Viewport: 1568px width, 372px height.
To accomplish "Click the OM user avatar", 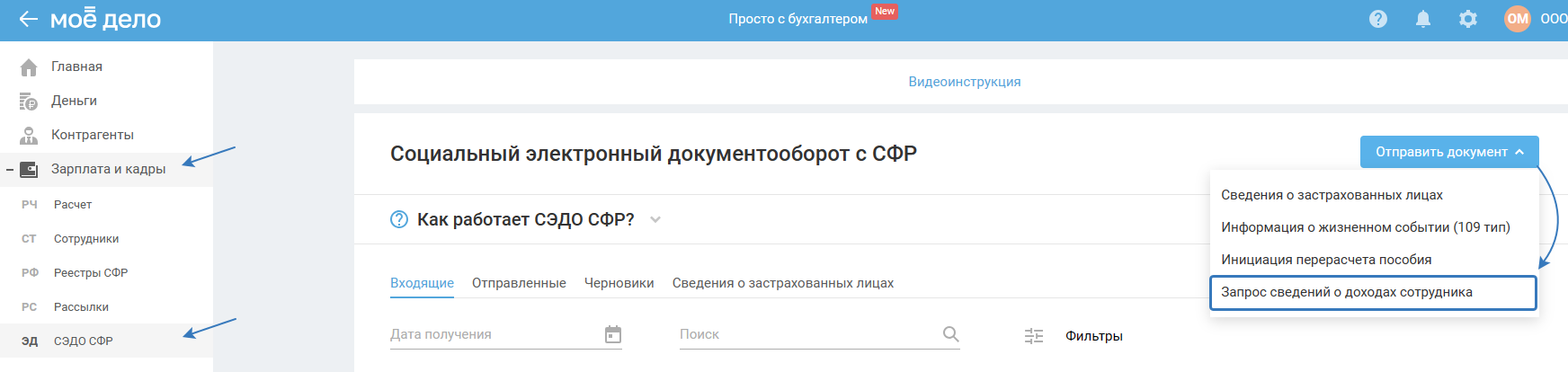I will [x=1517, y=19].
